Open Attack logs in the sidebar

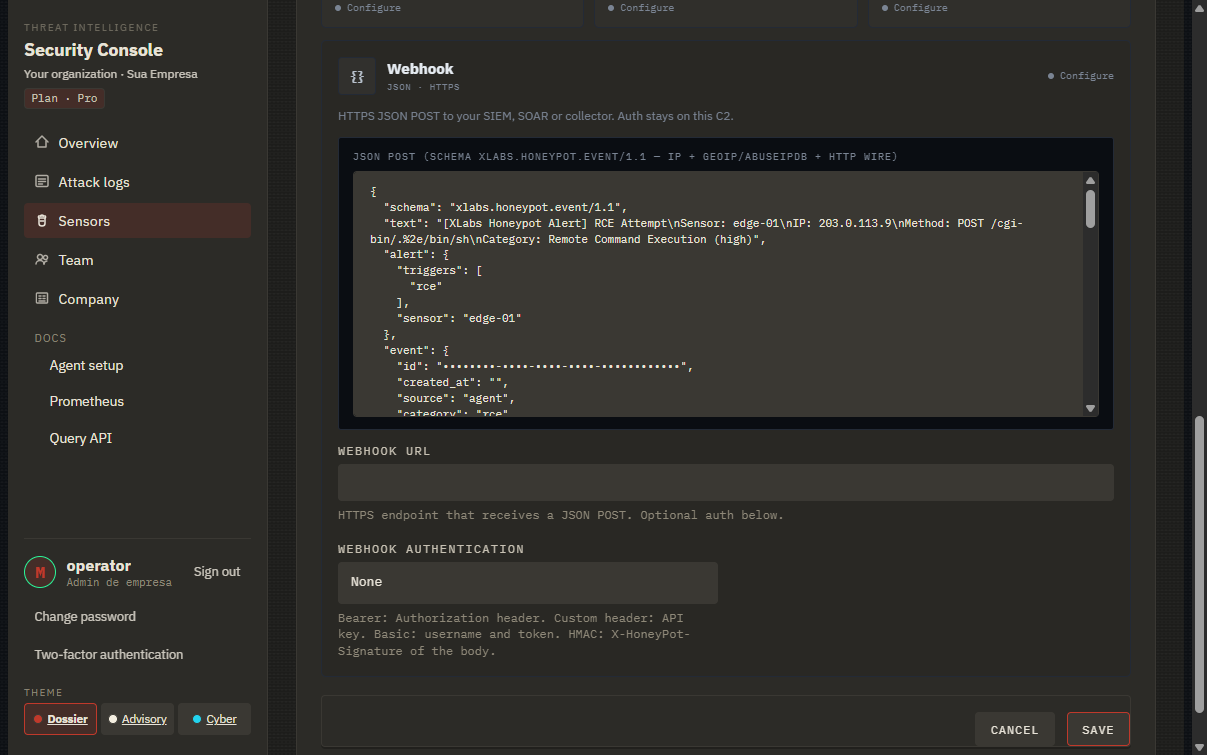[x=137, y=182]
